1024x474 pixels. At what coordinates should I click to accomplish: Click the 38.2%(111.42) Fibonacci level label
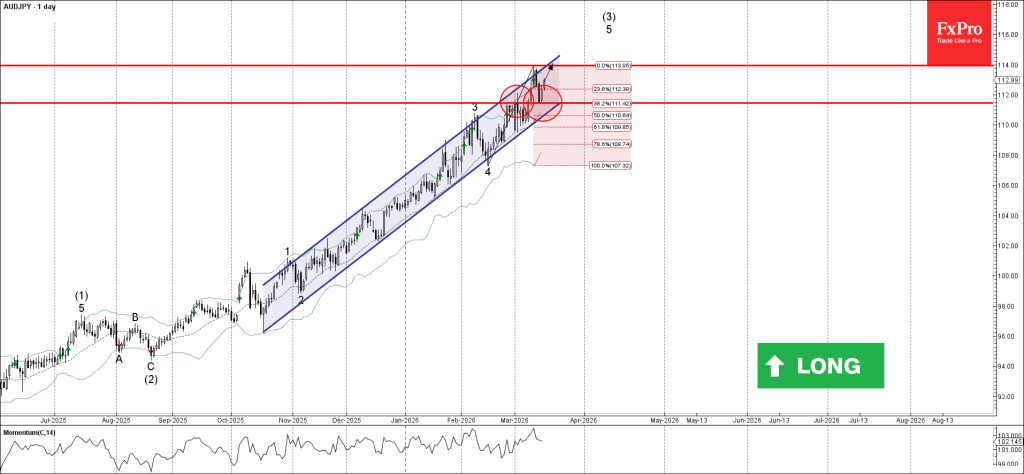tap(611, 103)
